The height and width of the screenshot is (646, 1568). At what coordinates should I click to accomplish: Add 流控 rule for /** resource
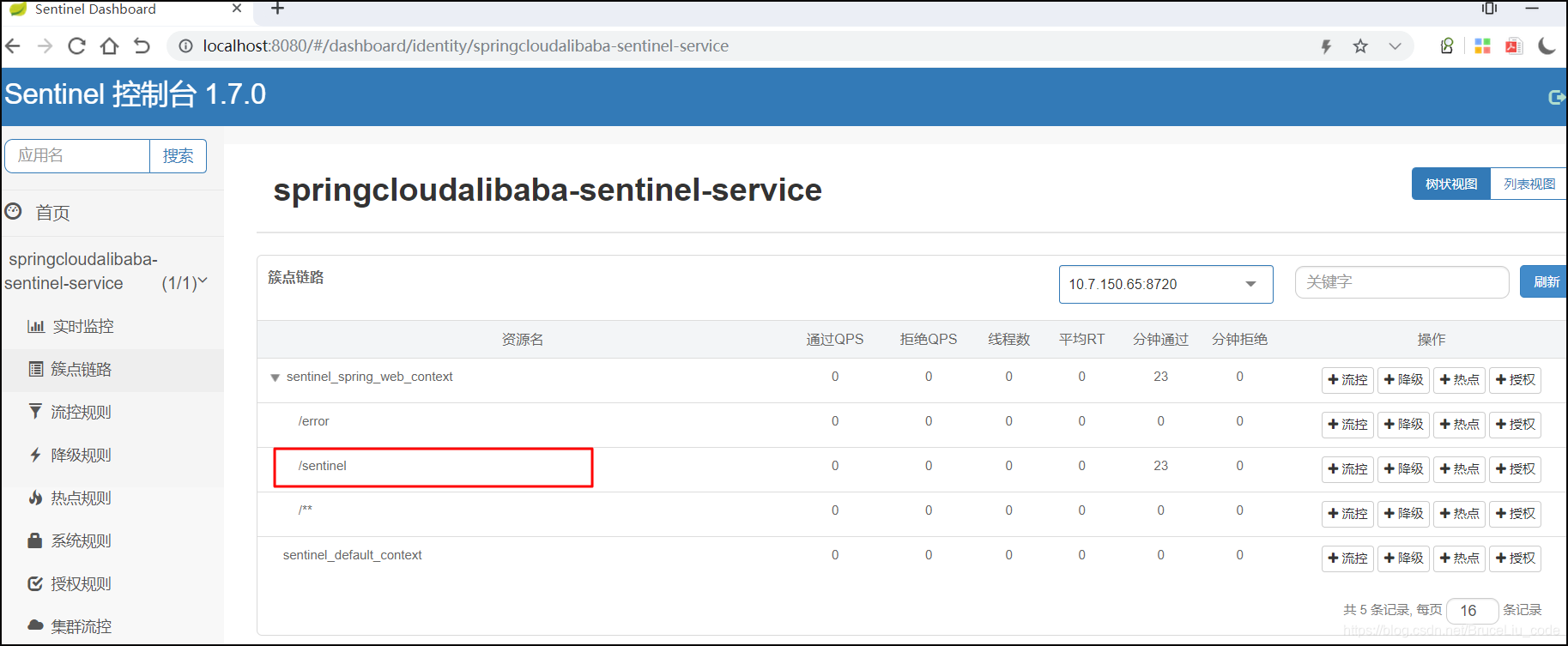click(x=1347, y=514)
